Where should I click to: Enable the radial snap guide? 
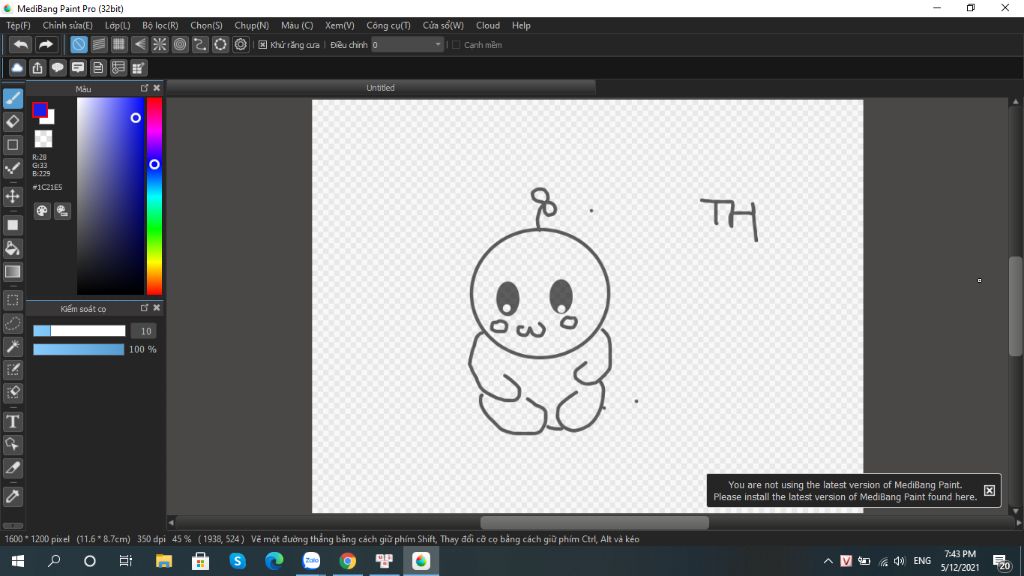pyautogui.click(x=159, y=44)
